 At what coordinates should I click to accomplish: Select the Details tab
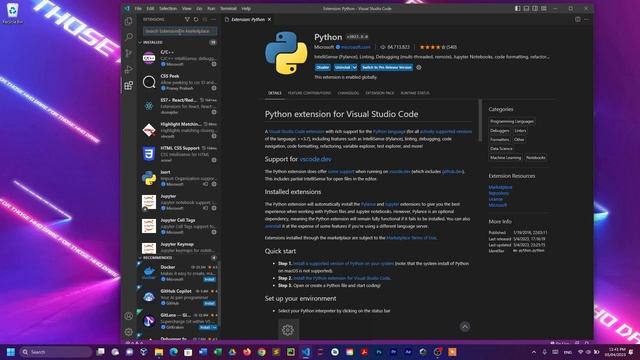click(x=275, y=93)
